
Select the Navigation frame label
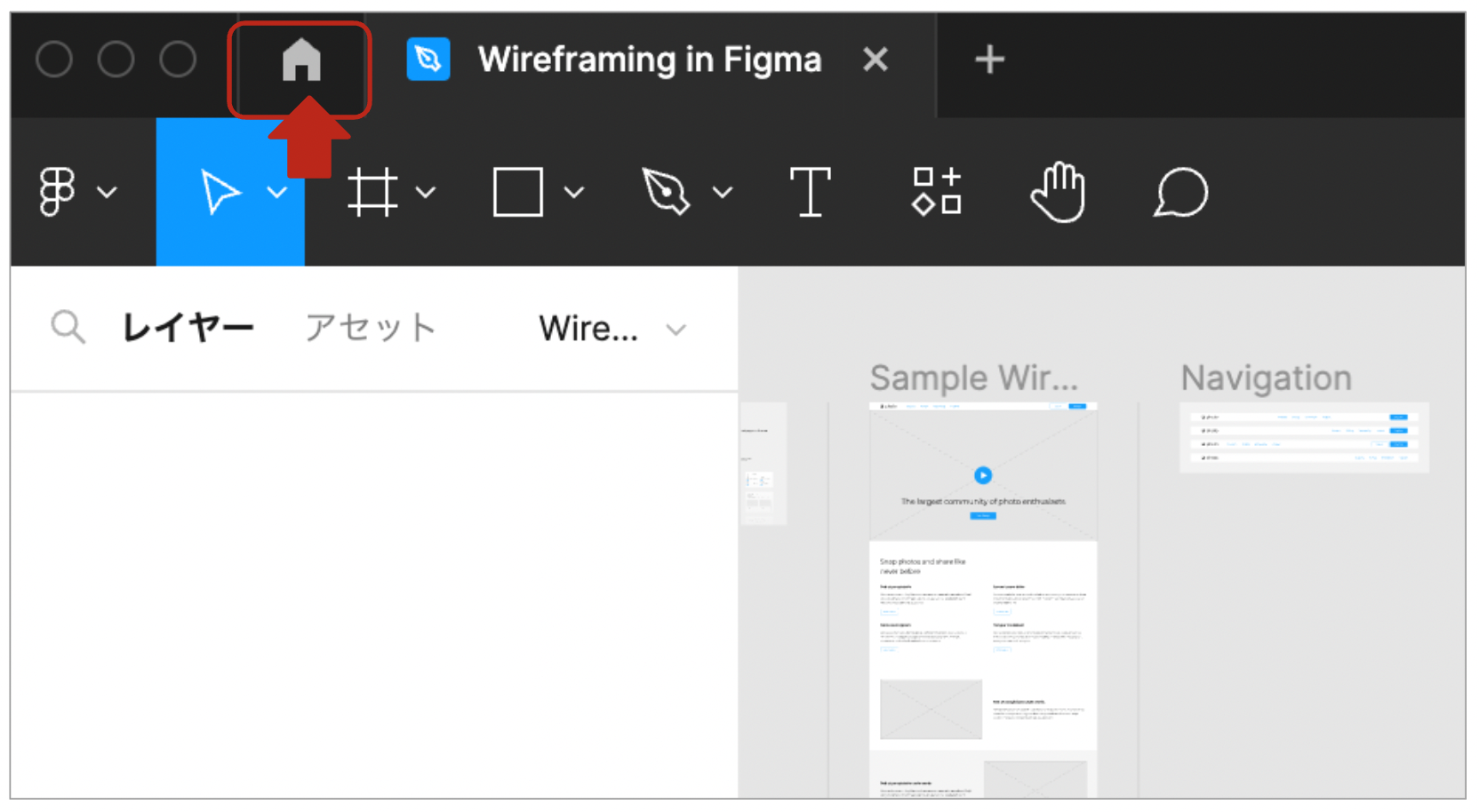pyautogui.click(x=1266, y=378)
